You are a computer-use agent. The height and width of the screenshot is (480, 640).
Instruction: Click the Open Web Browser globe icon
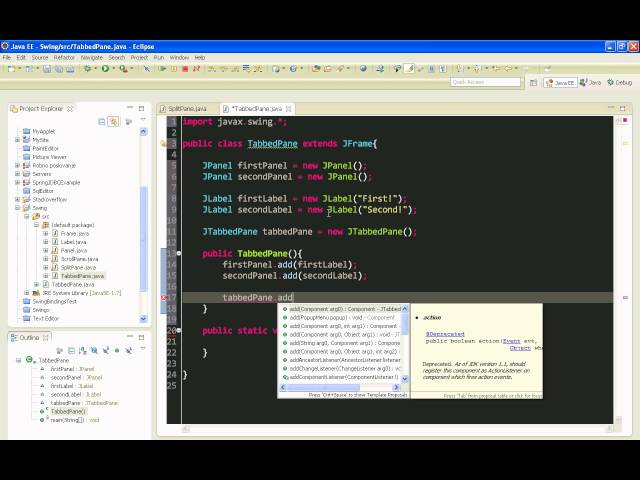coord(363,69)
